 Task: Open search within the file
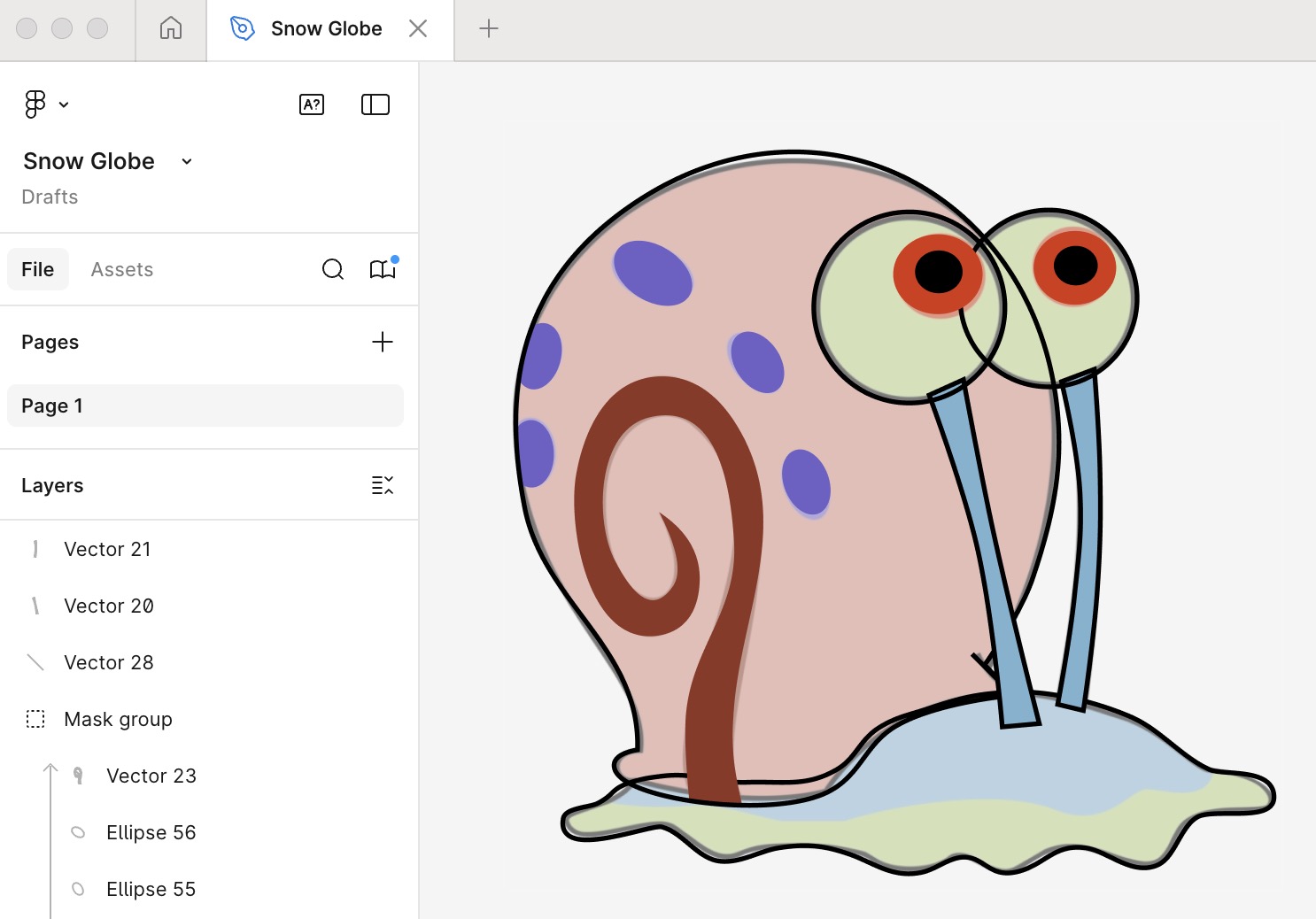click(x=333, y=269)
